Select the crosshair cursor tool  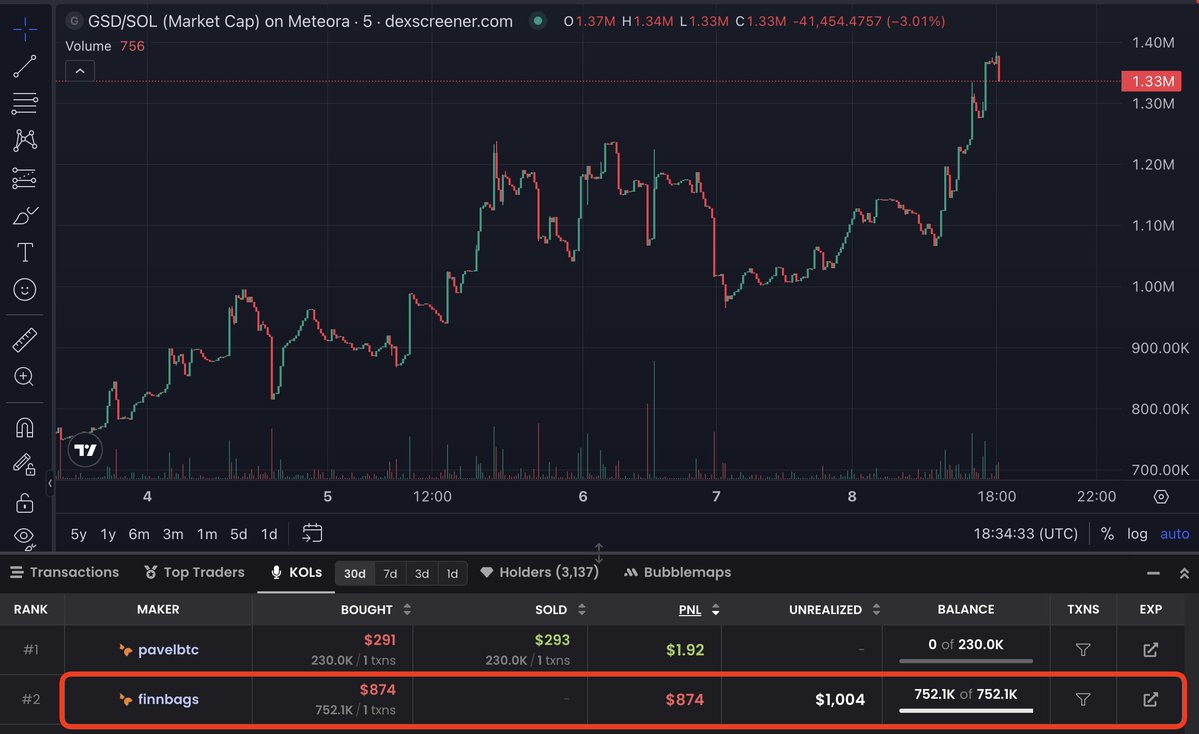24,29
